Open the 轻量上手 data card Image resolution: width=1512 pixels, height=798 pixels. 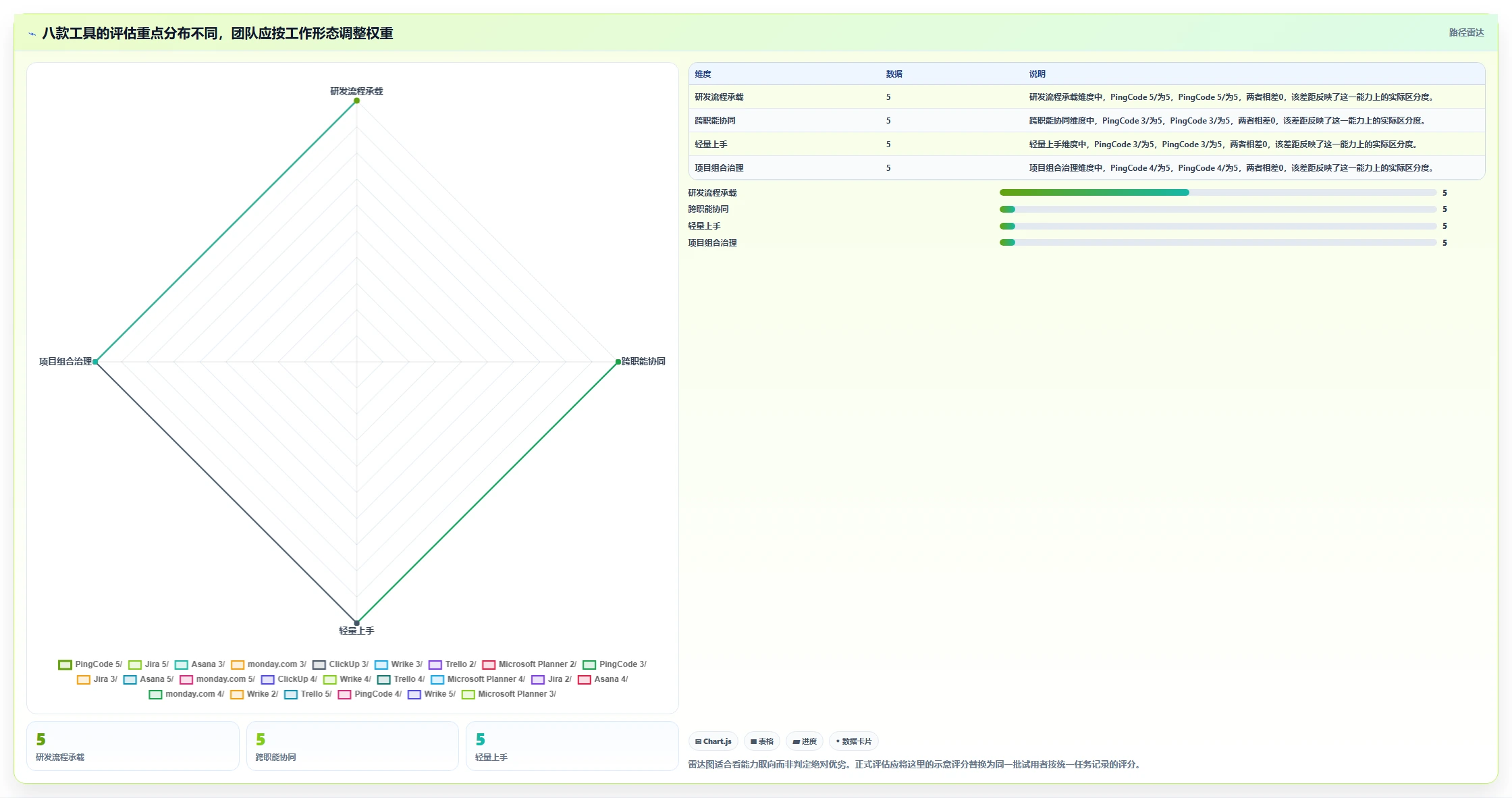pos(572,746)
